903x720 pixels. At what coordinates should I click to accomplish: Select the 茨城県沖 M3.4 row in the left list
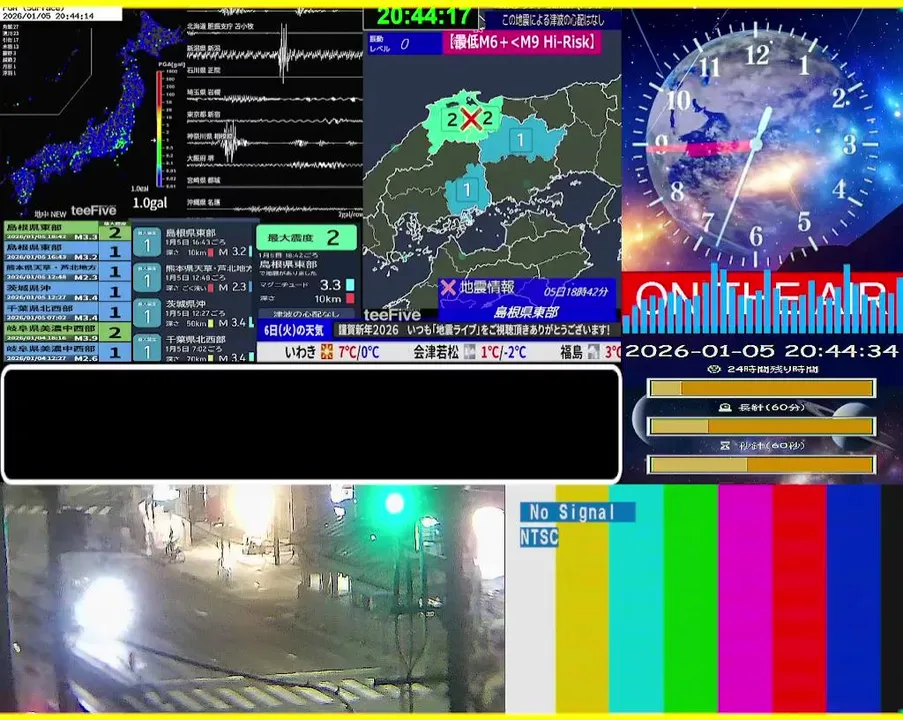tap(67, 291)
